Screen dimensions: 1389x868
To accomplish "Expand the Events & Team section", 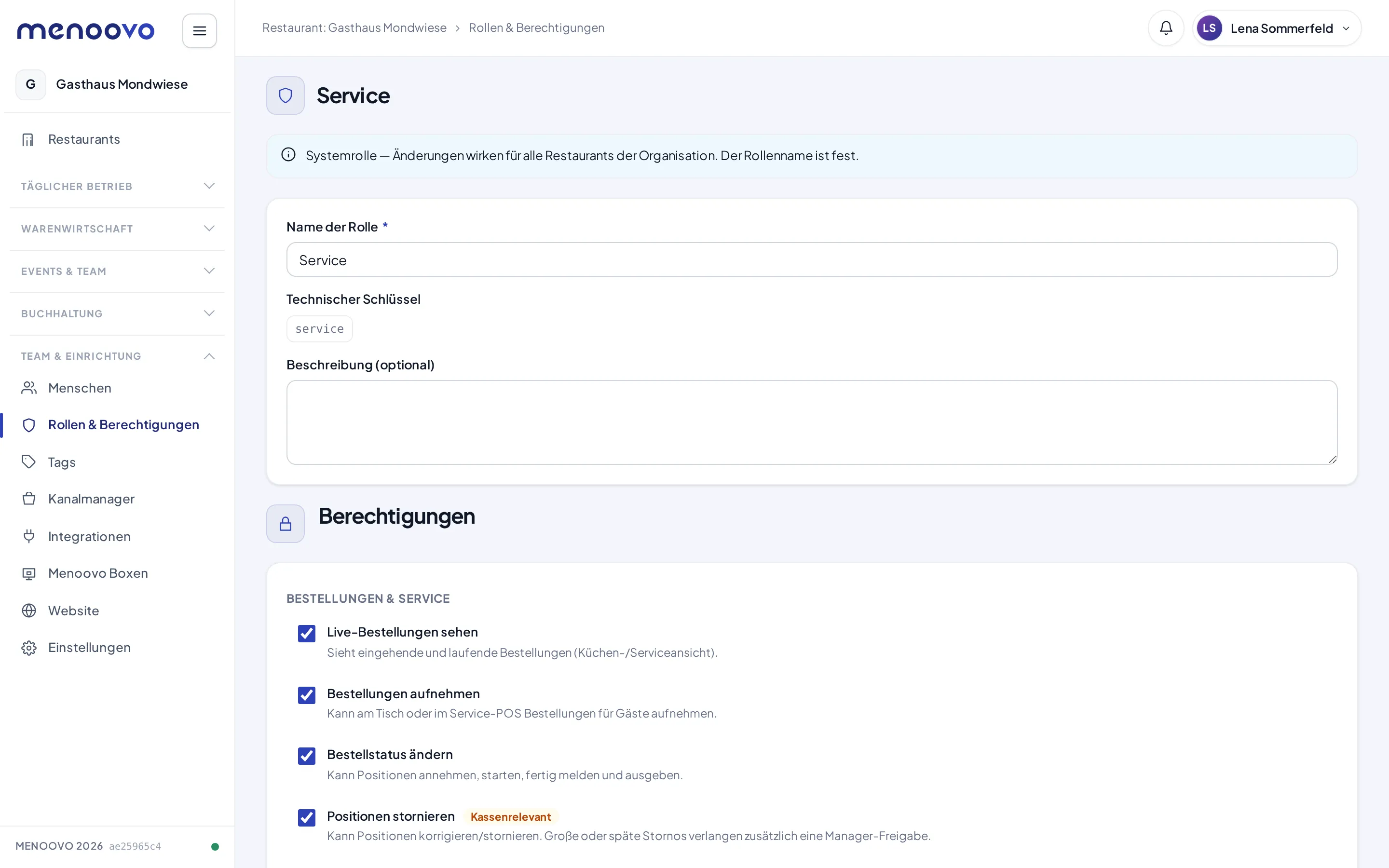I will (117, 271).
